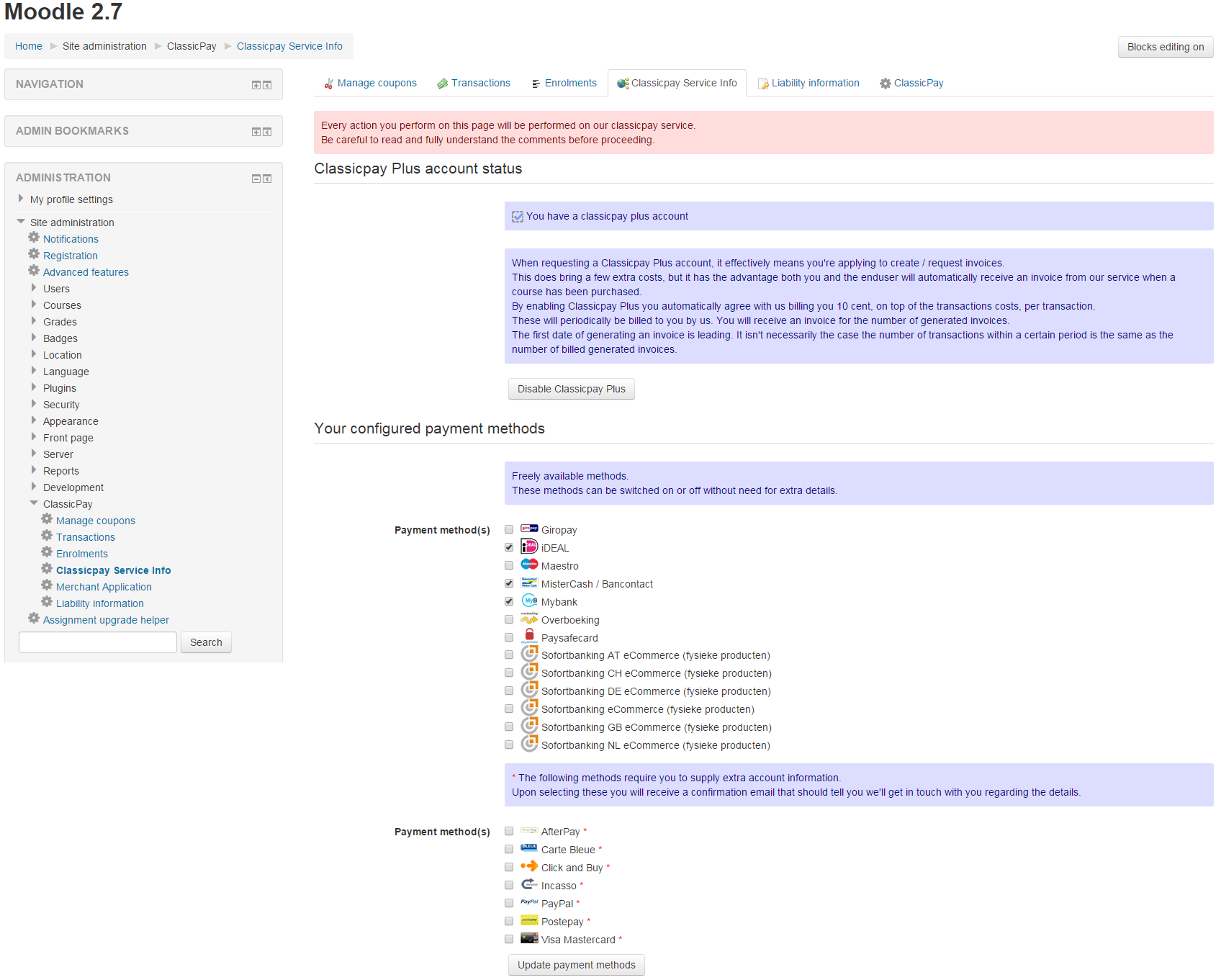Go to Home breadcrumb link
The width and height of the screenshot is (1221, 980).
pos(29,46)
